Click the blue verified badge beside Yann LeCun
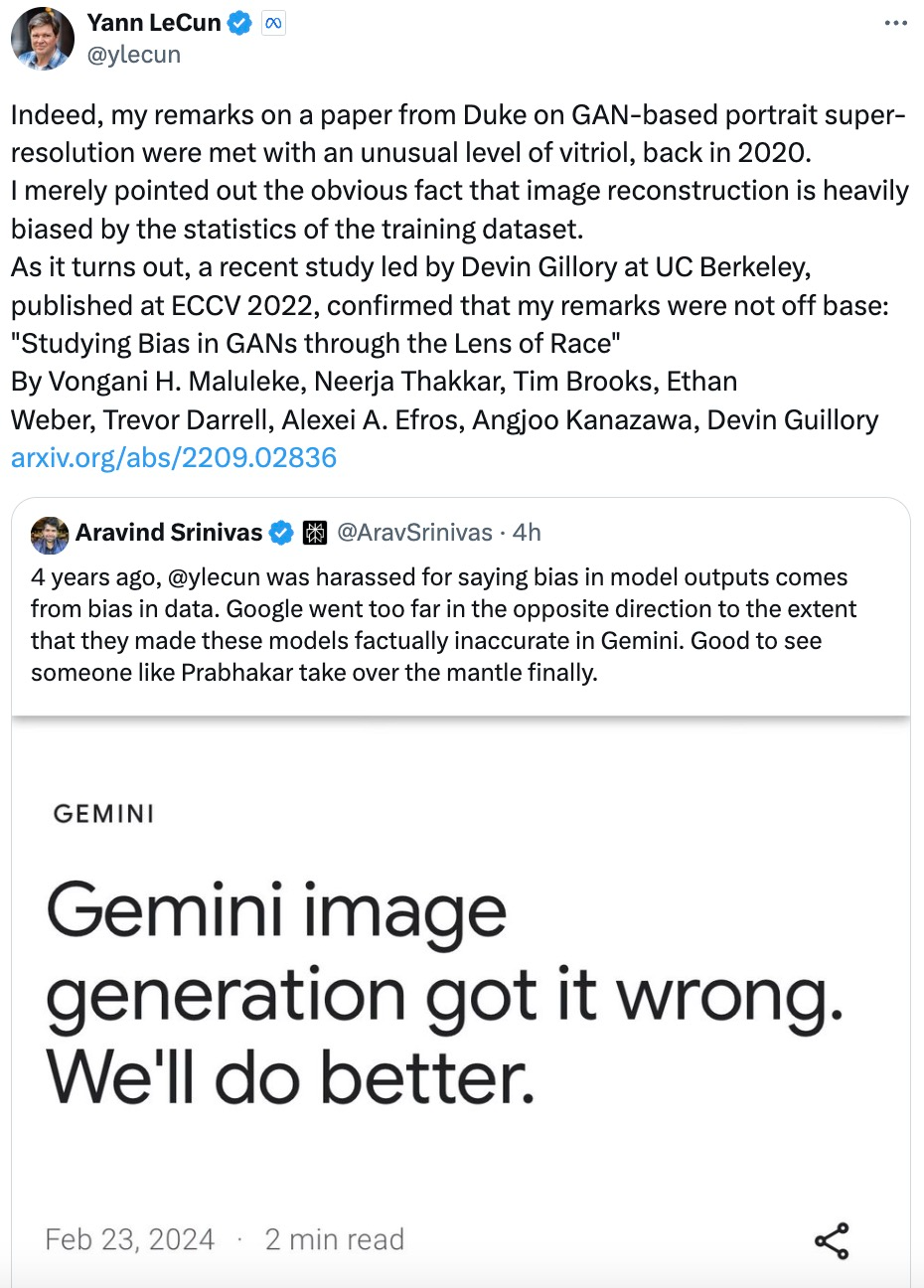This screenshot has width=924, height=1288. coord(240,23)
